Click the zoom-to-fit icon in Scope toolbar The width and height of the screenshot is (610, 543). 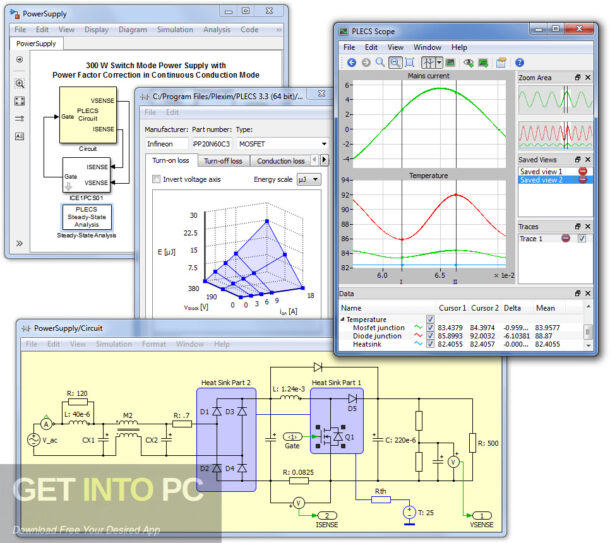[x=409, y=63]
